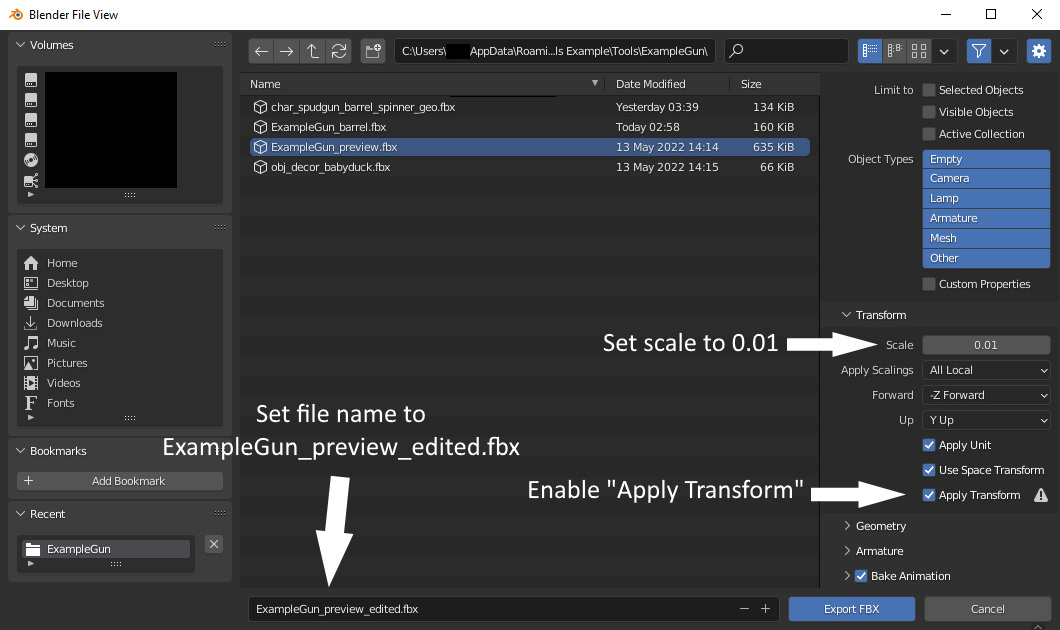Decrement the file name number

coord(744,609)
